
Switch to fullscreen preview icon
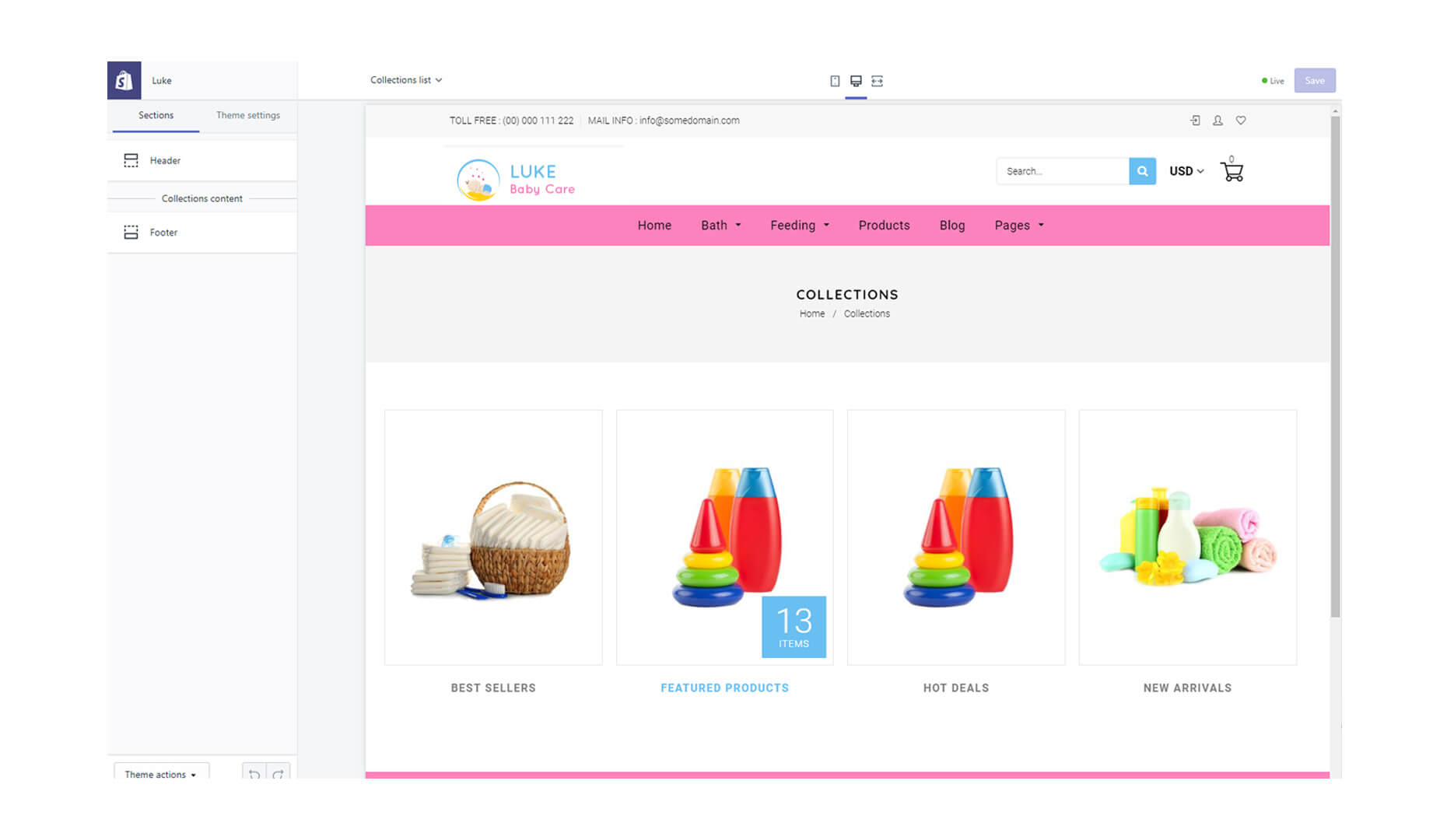[x=877, y=81]
